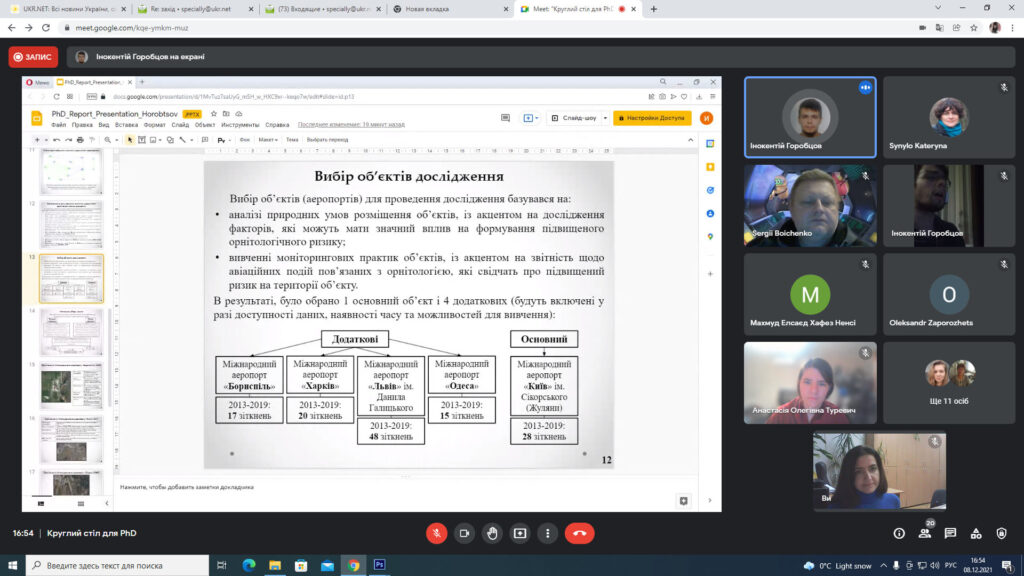Open the activities panel
This screenshot has width=1024, height=576.
(977, 534)
